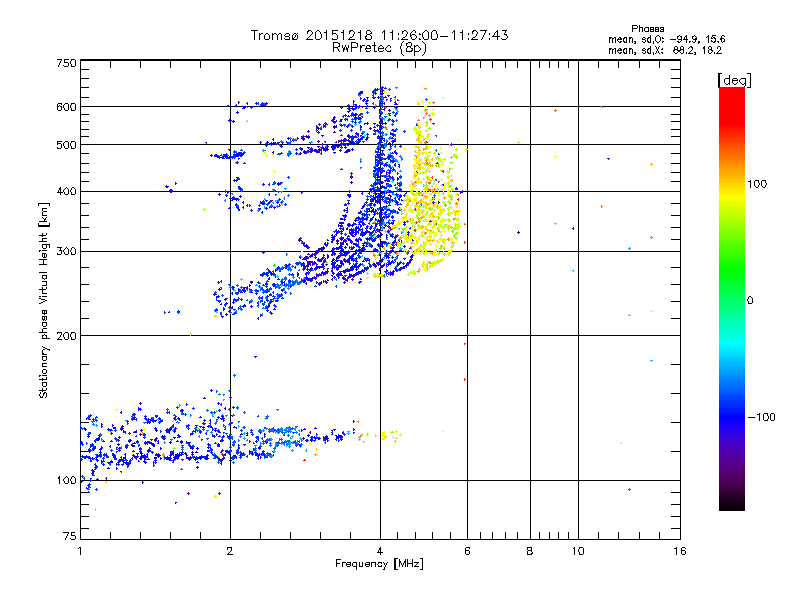
Task: Click the y-axis label "300"
Action: [x=66, y=252]
